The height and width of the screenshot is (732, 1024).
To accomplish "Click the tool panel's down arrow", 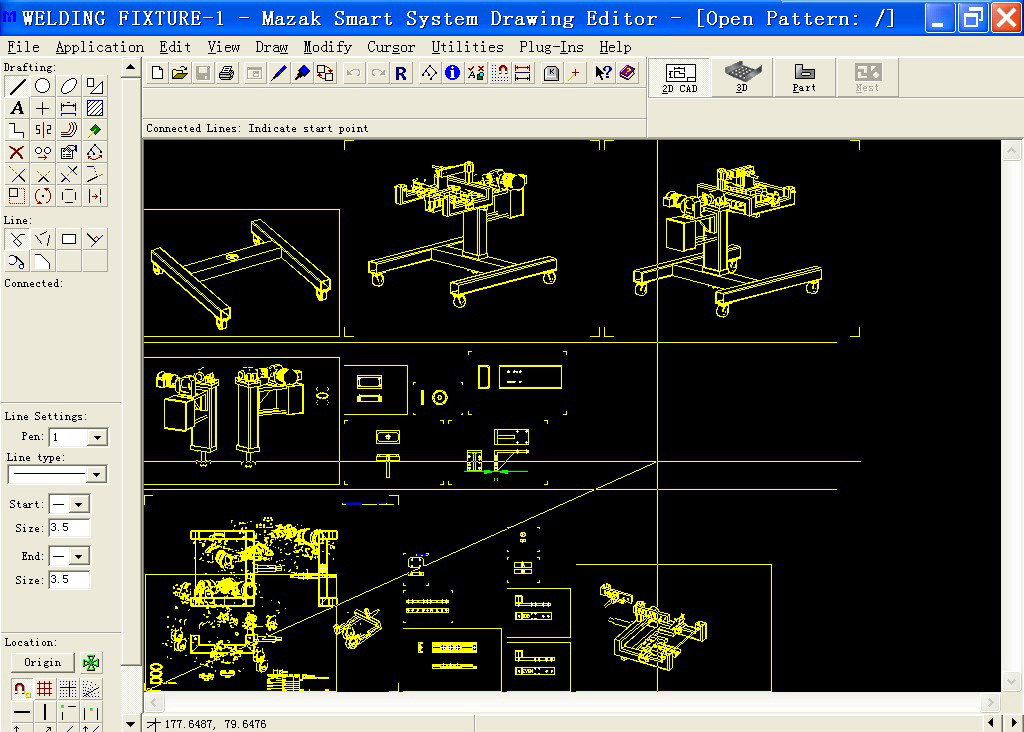I will 131,724.
